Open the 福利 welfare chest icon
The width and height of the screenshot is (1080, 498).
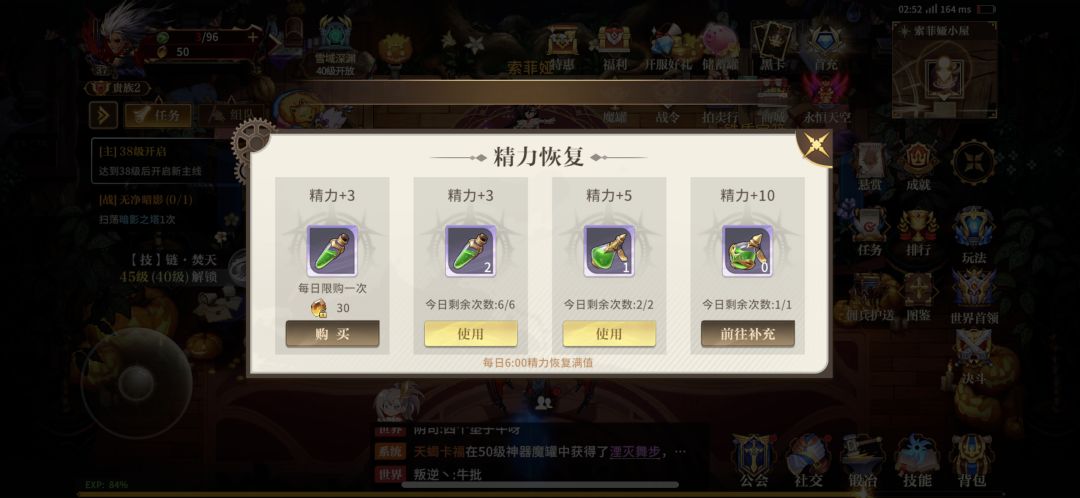614,48
